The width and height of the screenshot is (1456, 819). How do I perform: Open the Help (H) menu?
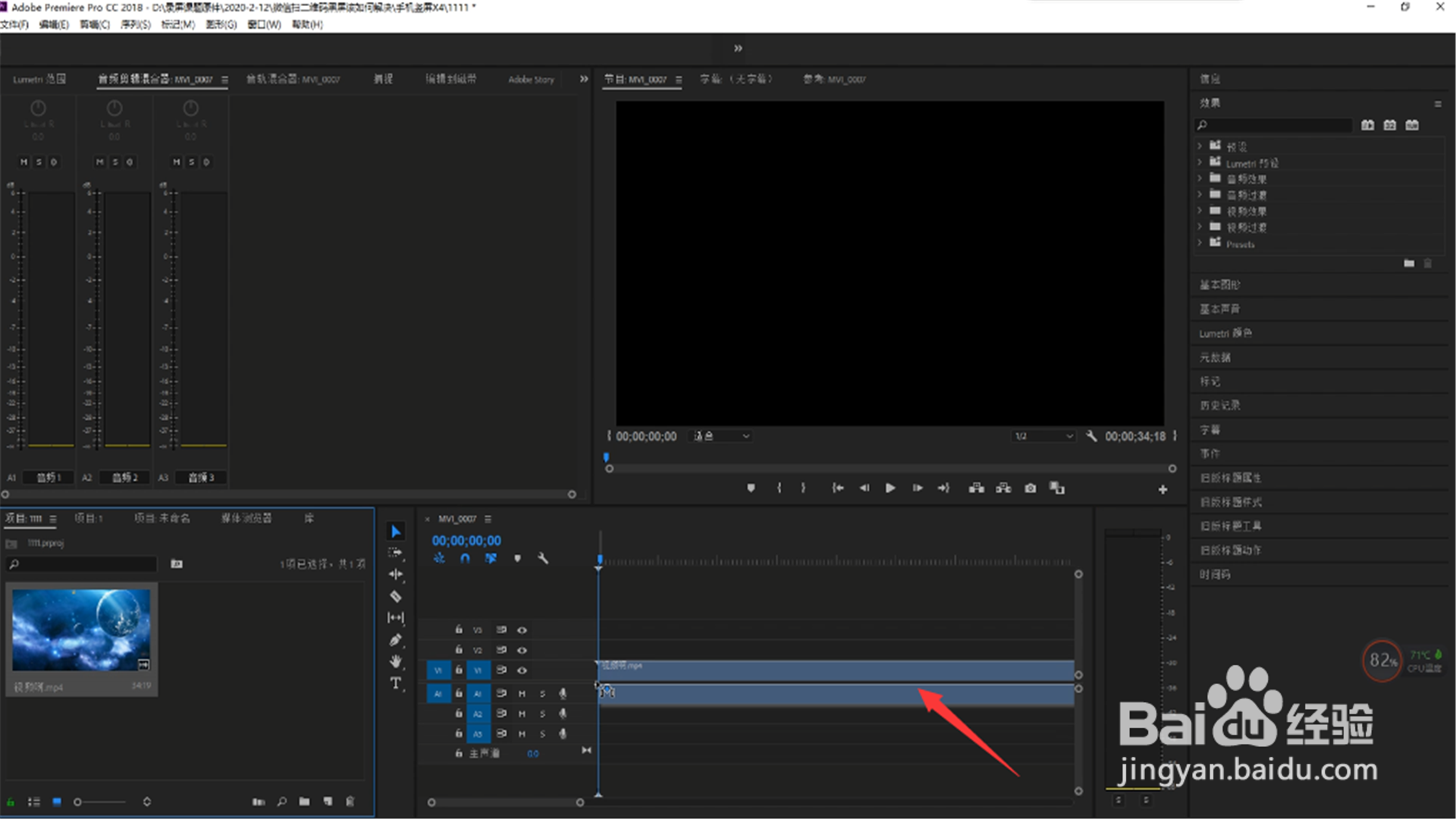coord(307,24)
